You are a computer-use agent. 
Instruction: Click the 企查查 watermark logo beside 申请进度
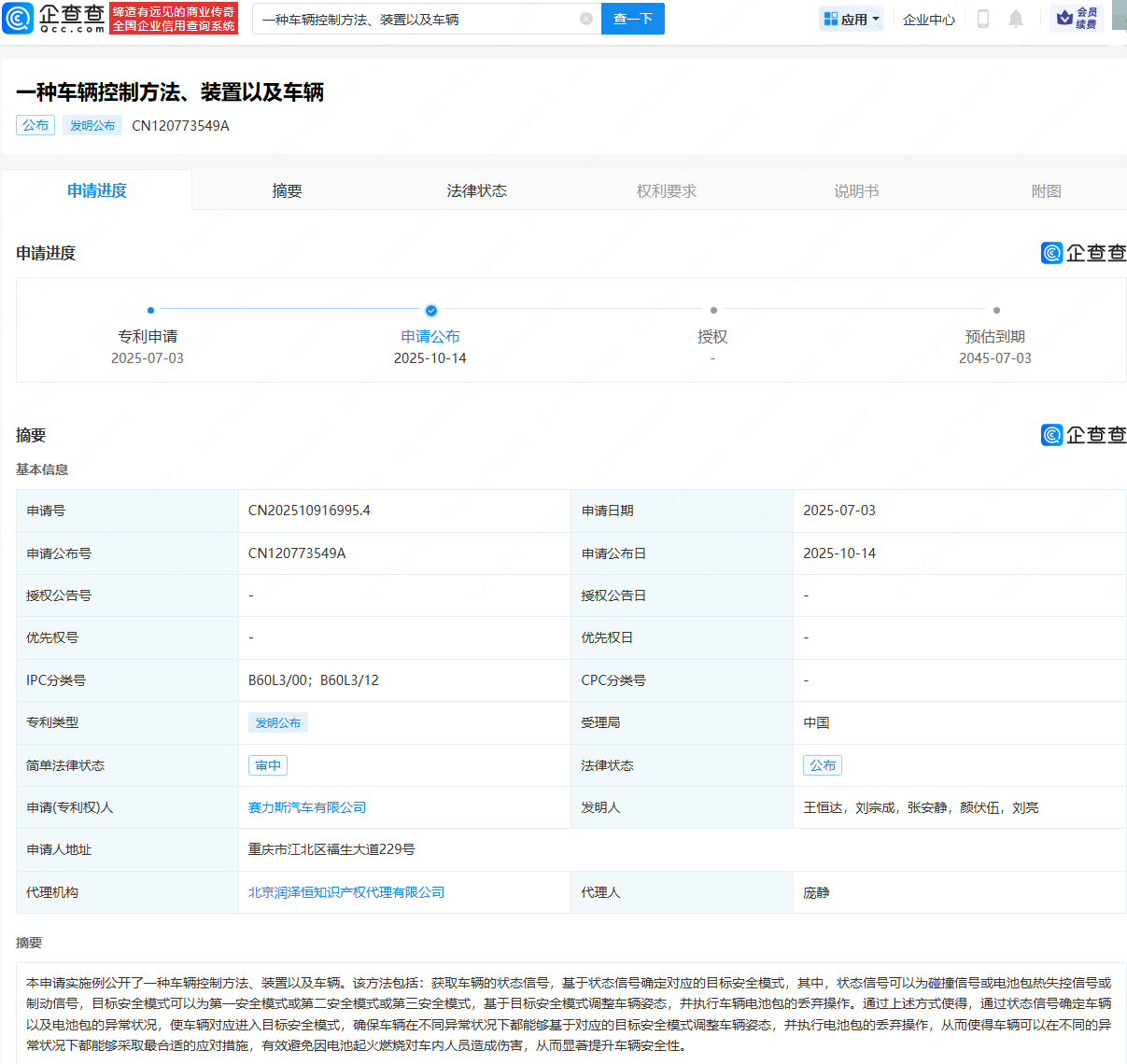pyautogui.click(x=1083, y=253)
